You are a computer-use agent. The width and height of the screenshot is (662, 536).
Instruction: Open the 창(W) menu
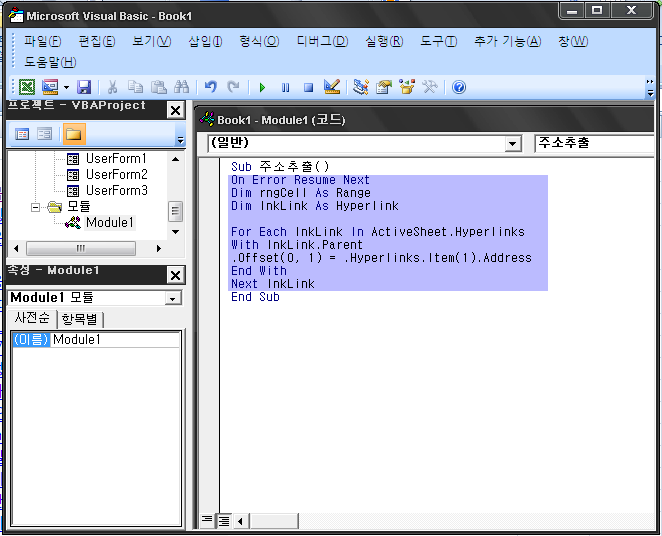click(573, 41)
